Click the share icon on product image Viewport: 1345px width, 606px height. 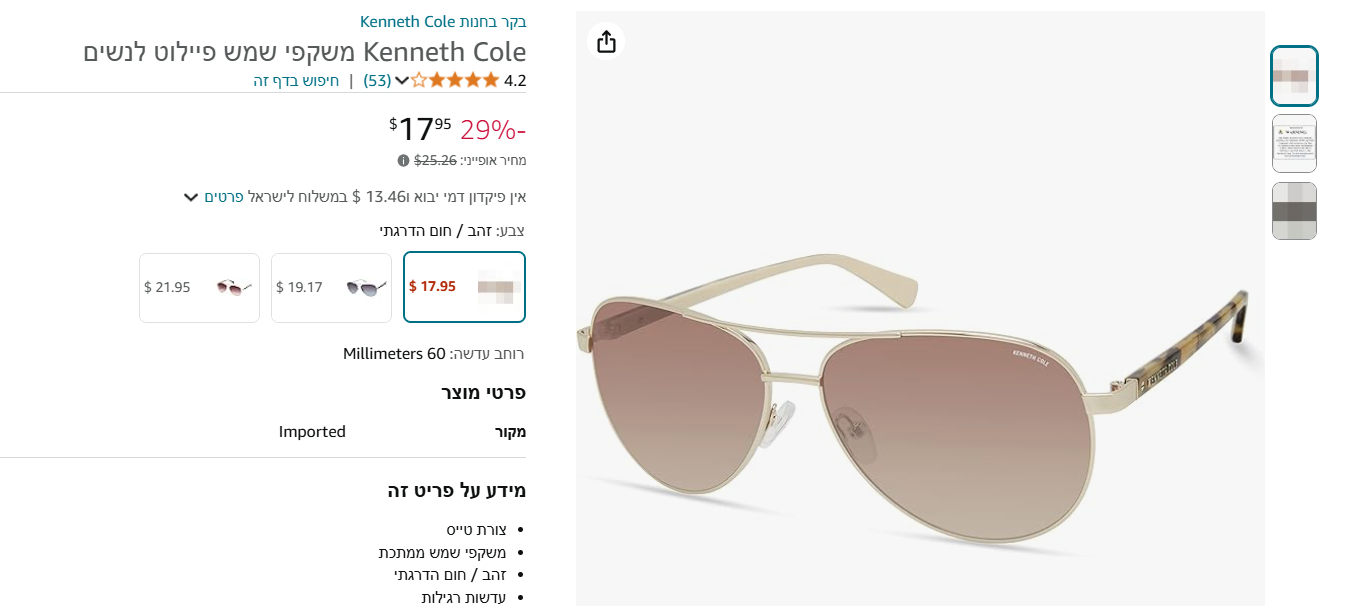606,41
